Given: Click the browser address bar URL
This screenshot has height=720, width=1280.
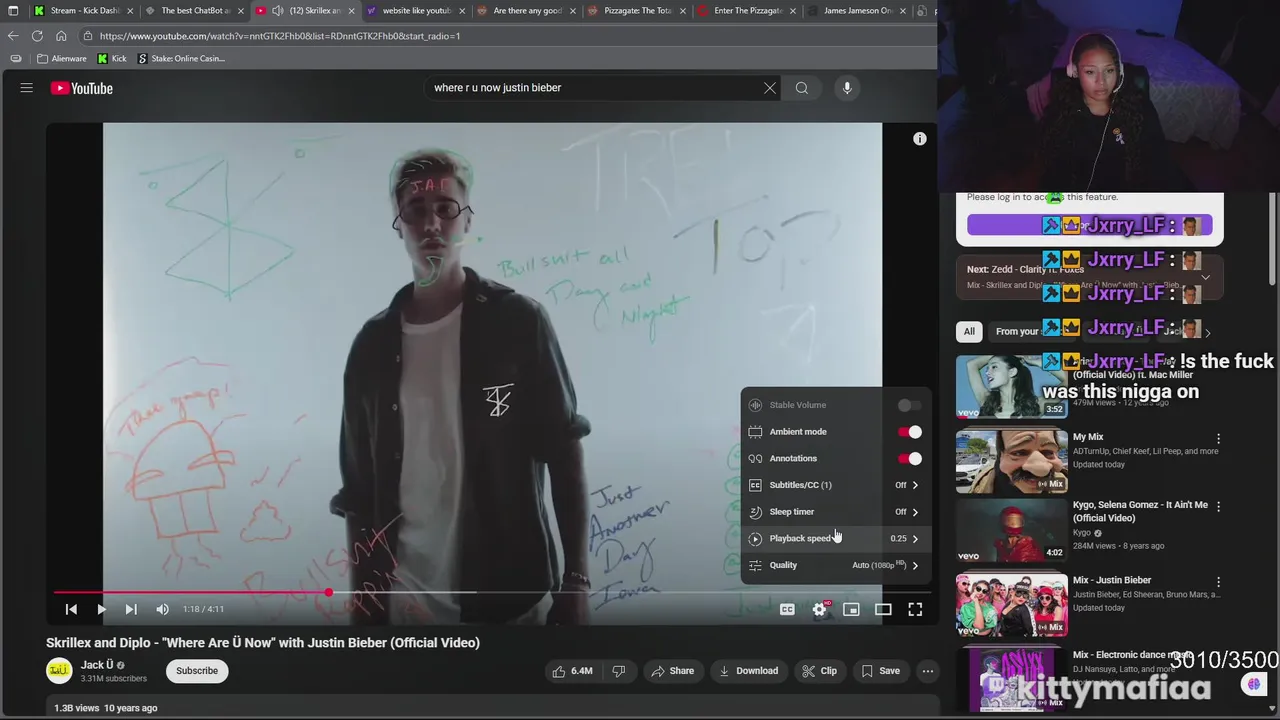Looking at the screenshot, I should point(280,36).
